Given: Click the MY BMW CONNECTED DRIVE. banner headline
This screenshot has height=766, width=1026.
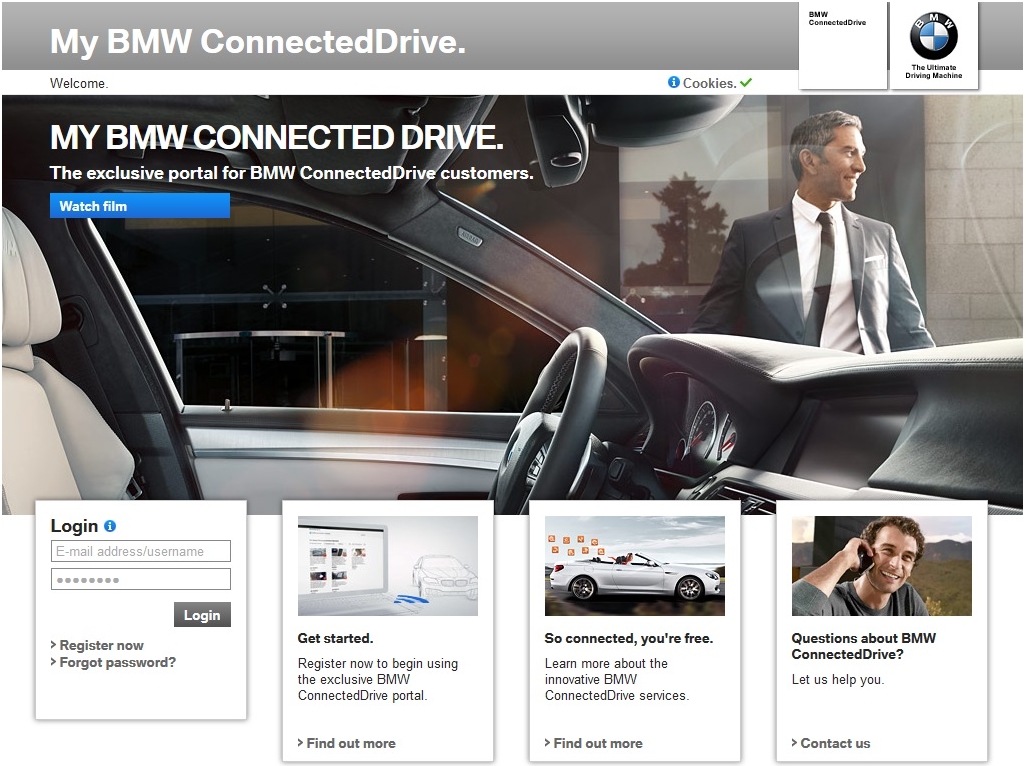Looking at the screenshot, I should click(277, 137).
